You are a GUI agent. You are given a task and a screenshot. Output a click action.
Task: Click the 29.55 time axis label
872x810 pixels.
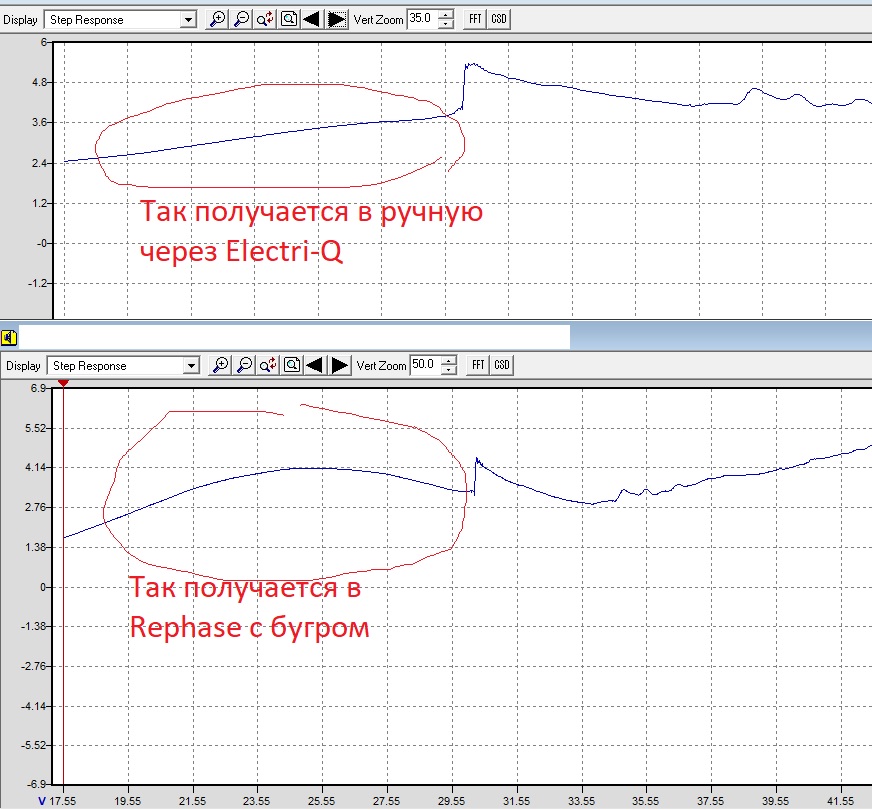[x=451, y=801]
